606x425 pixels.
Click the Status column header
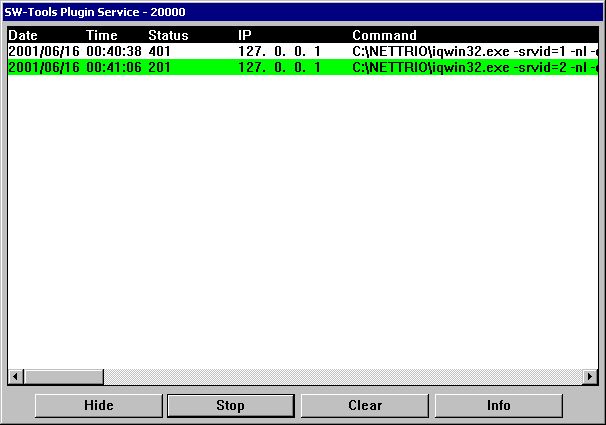click(168, 35)
